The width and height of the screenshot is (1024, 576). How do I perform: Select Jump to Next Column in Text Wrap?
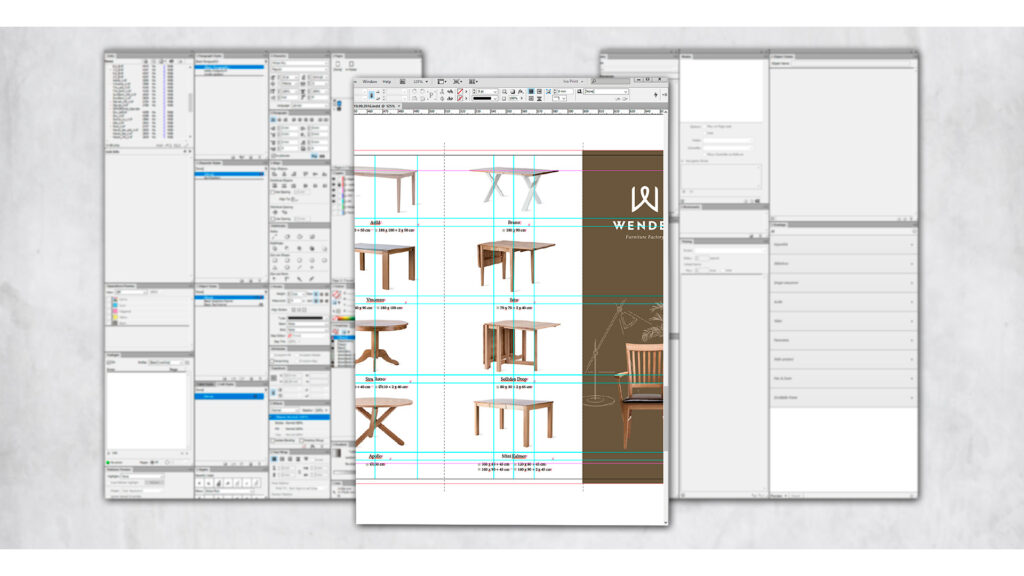(x=306, y=458)
